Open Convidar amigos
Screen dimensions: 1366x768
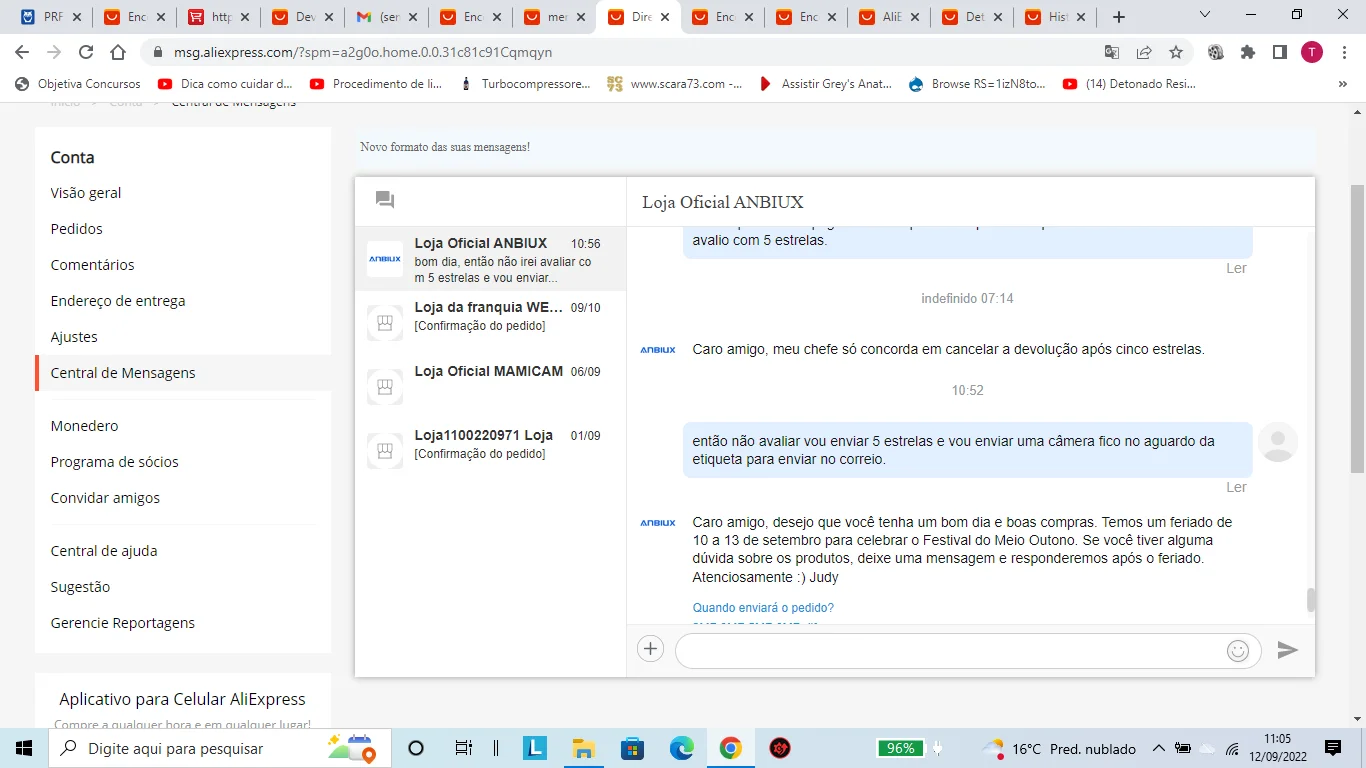click(x=105, y=498)
